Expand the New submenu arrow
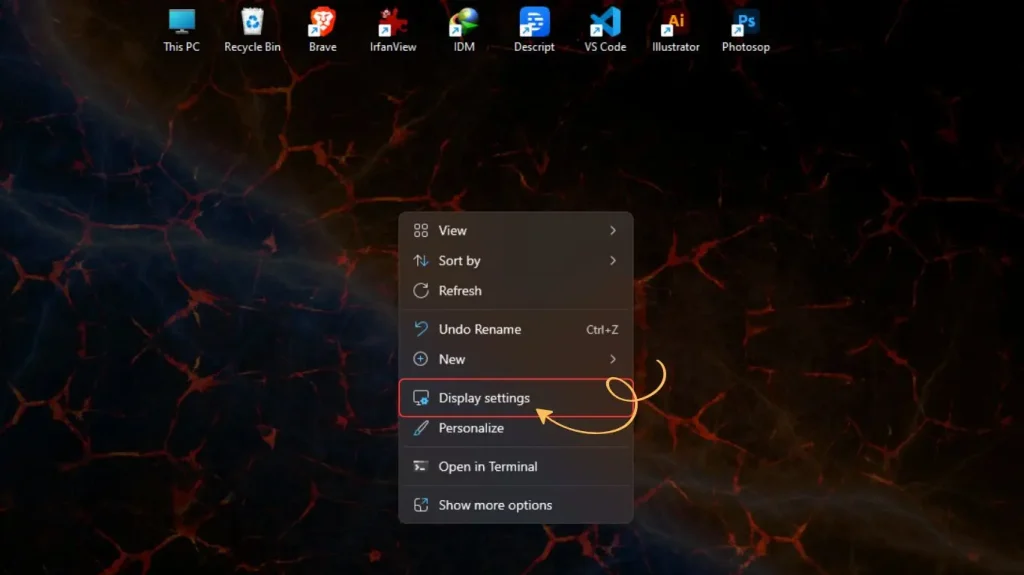Image resolution: width=1024 pixels, height=575 pixels. 613,359
